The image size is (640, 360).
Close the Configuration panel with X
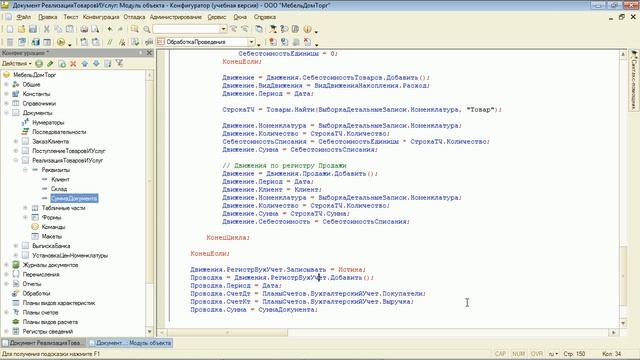[x=149, y=53]
